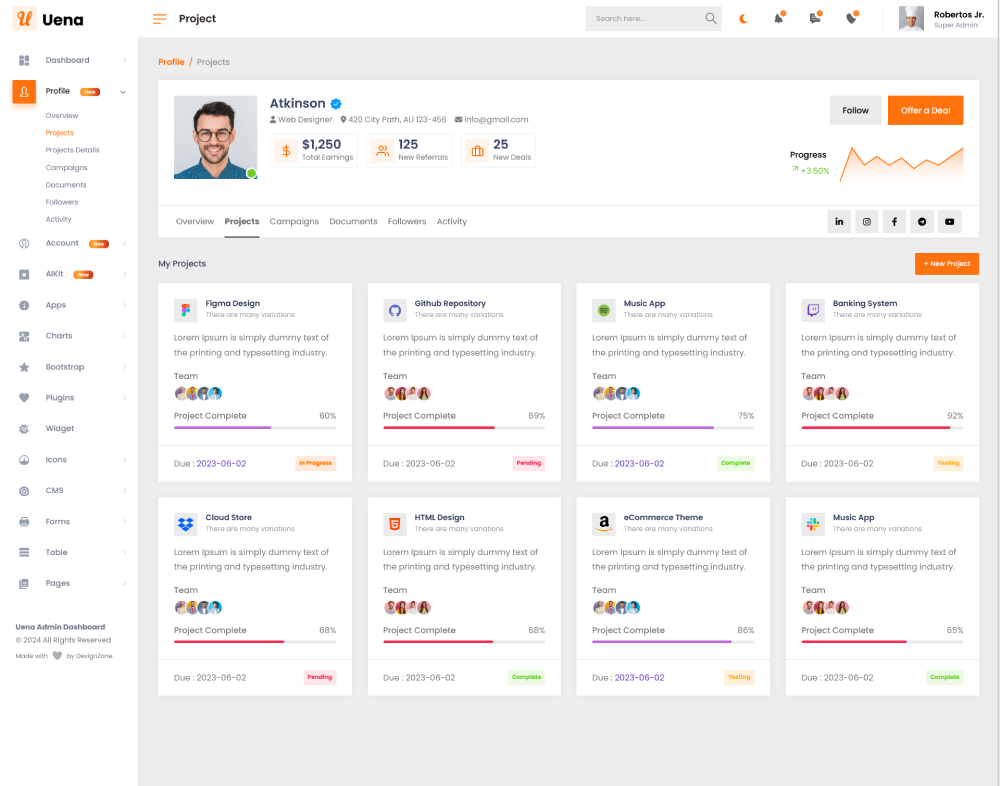
Task: Click the Dropbox icon on Cloud Store
Action: click(186, 524)
